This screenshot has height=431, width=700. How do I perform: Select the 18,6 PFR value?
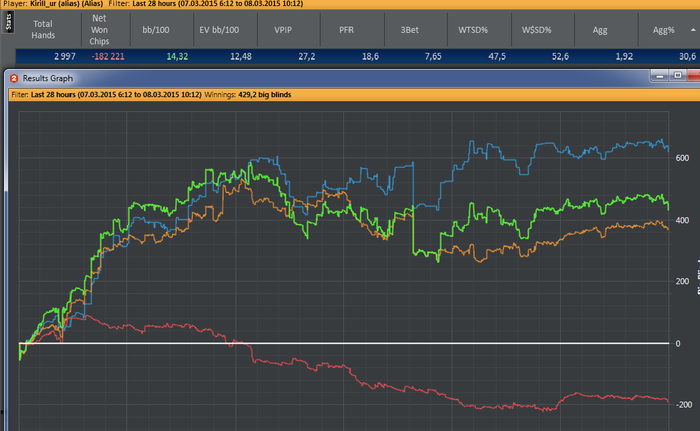(370, 57)
